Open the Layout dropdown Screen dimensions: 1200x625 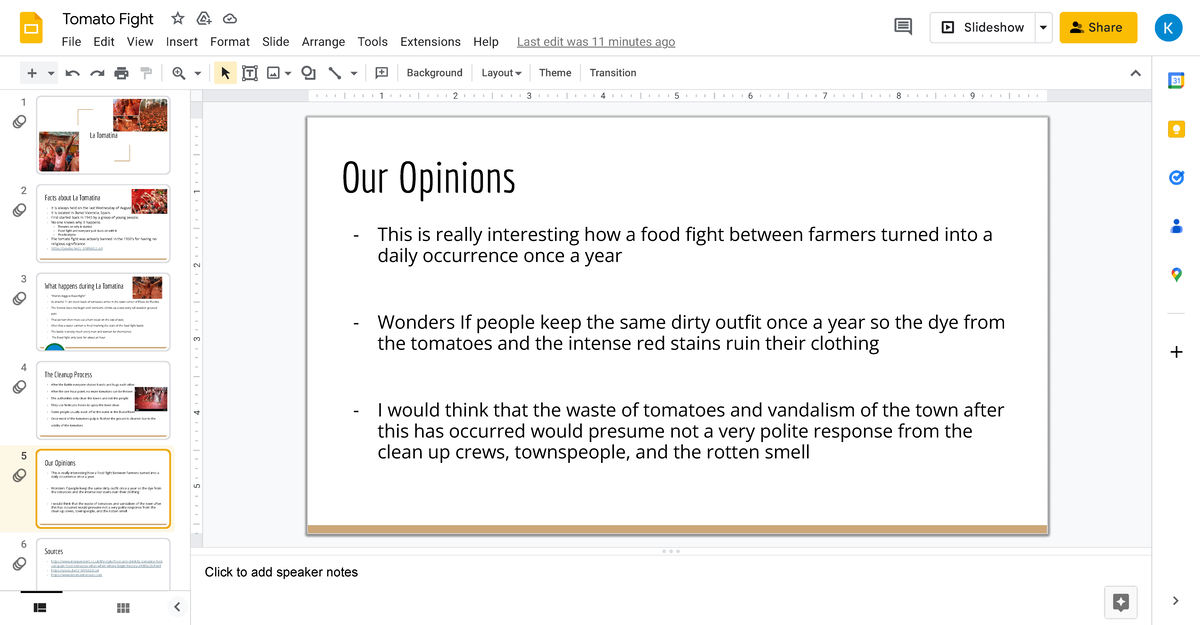pos(501,72)
